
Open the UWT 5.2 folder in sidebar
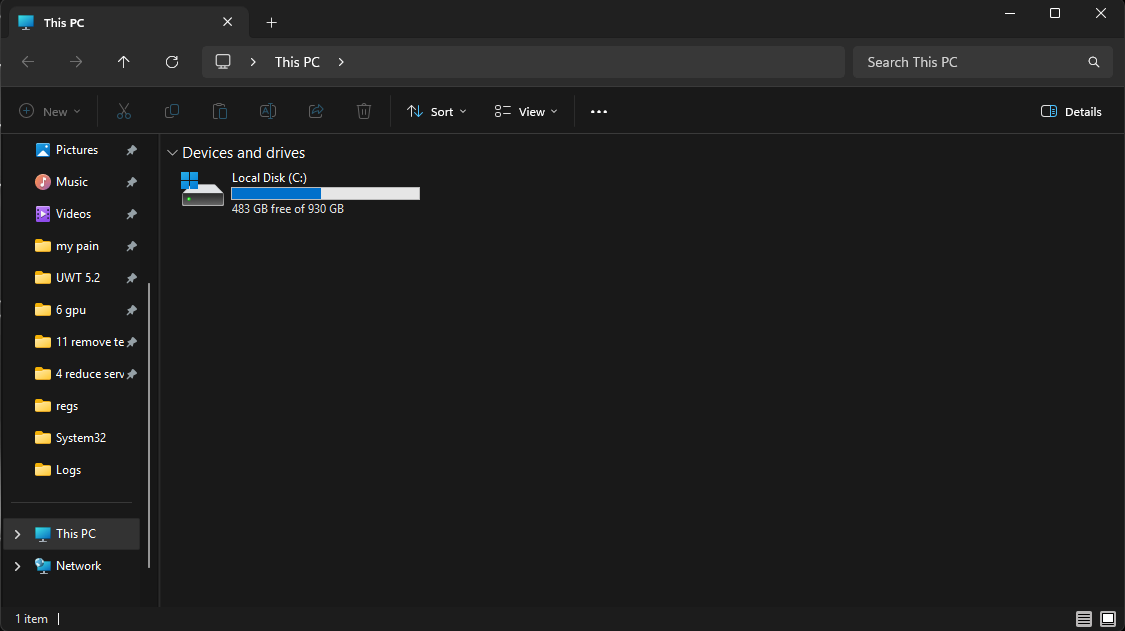click(77, 278)
